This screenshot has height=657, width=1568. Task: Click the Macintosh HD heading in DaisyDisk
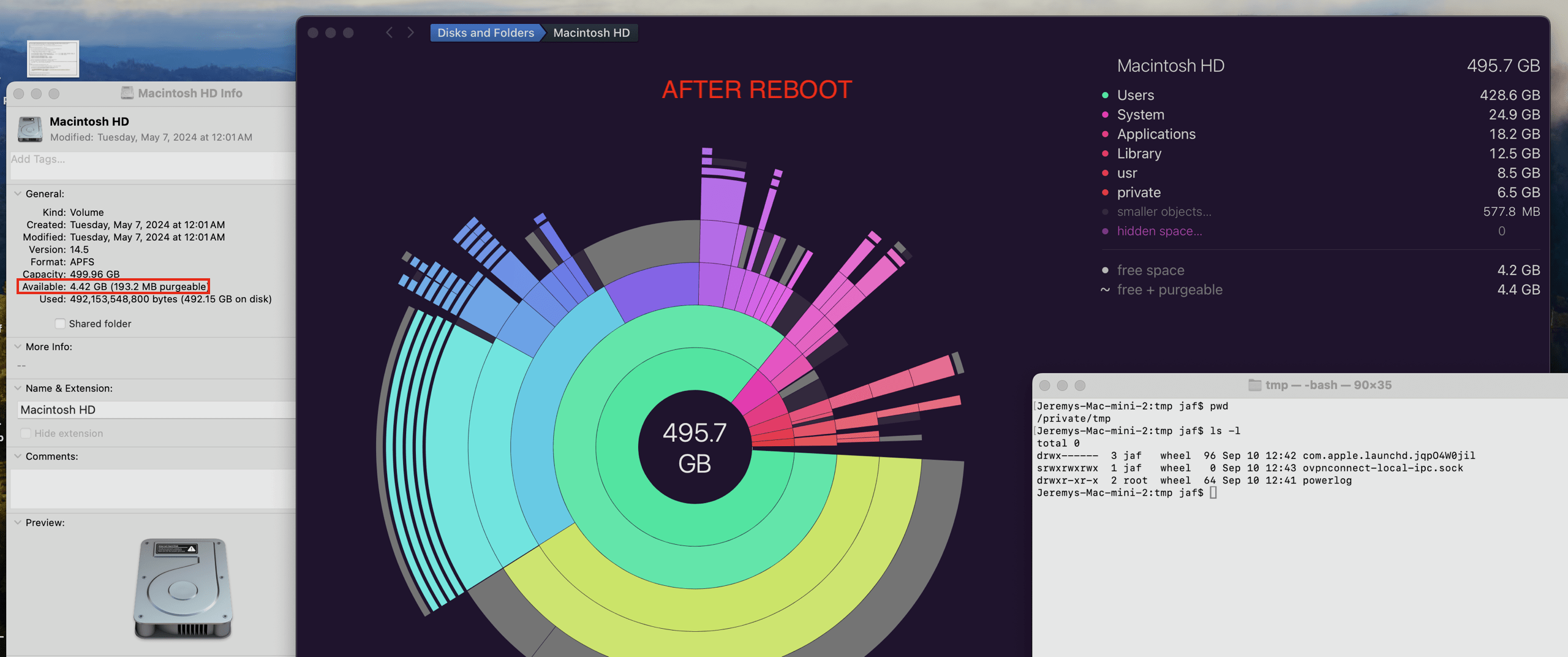pos(1170,66)
